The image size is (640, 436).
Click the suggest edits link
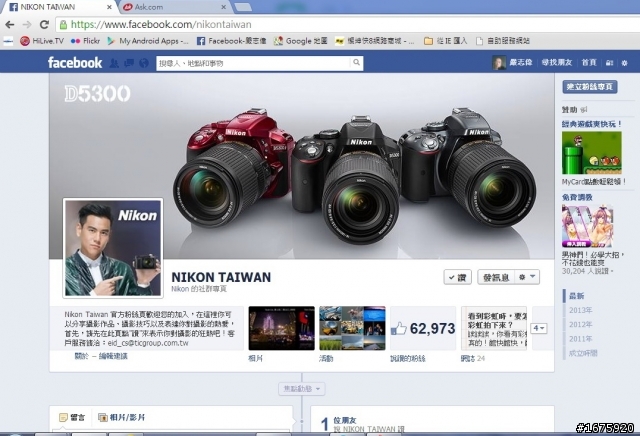click(113, 356)
